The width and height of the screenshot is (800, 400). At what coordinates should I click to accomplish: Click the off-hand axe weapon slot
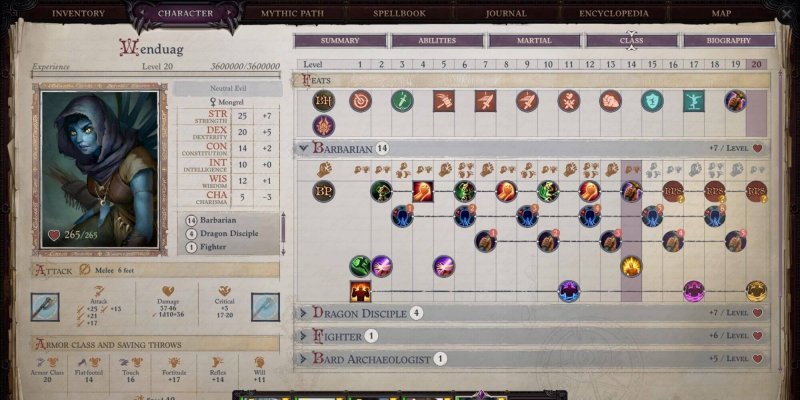point(265,307)
